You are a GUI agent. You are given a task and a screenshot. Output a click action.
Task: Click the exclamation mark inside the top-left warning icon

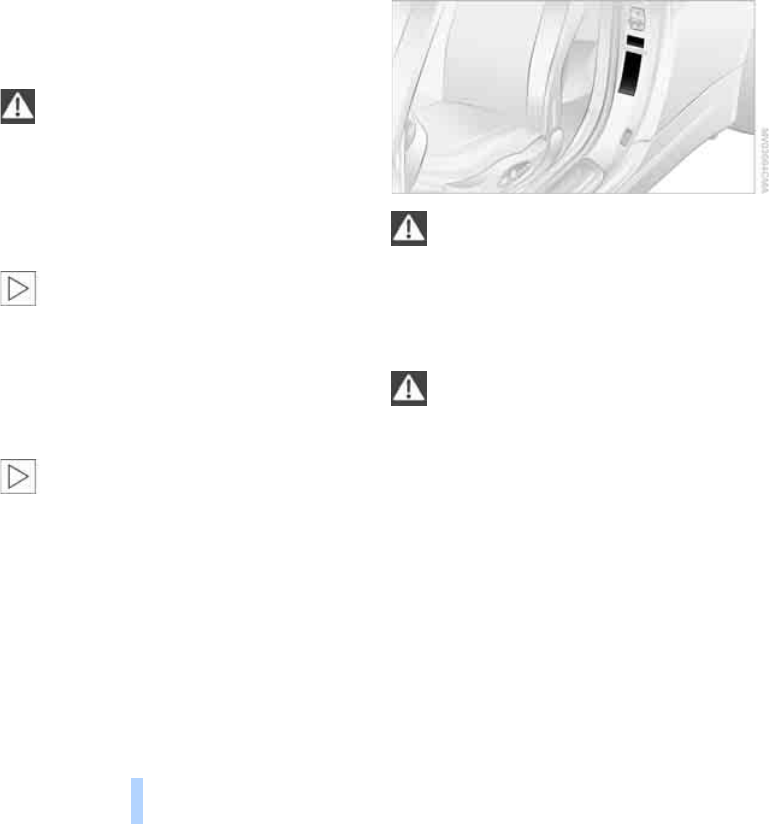(x=18, y=107)
